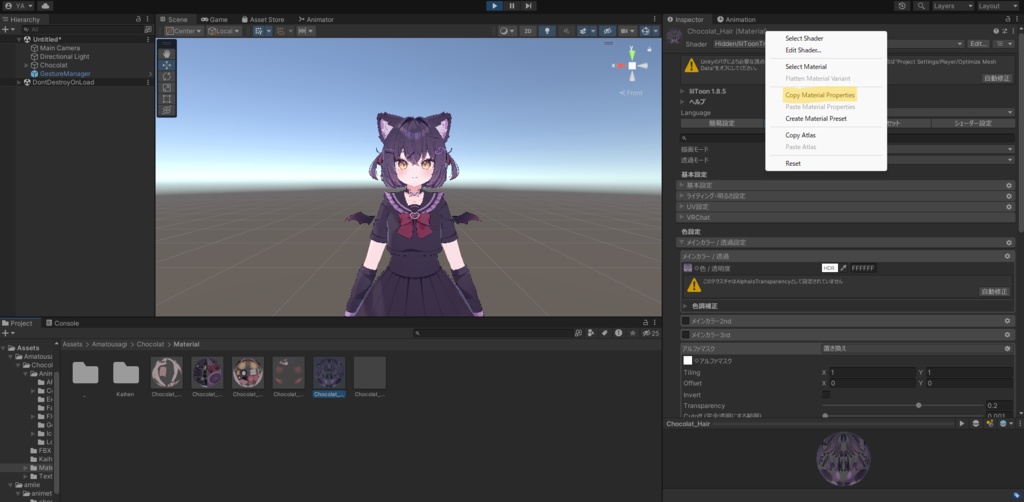Select the Transform tool in Scene view
1024x502 pixels.
(x=167, y=110)
